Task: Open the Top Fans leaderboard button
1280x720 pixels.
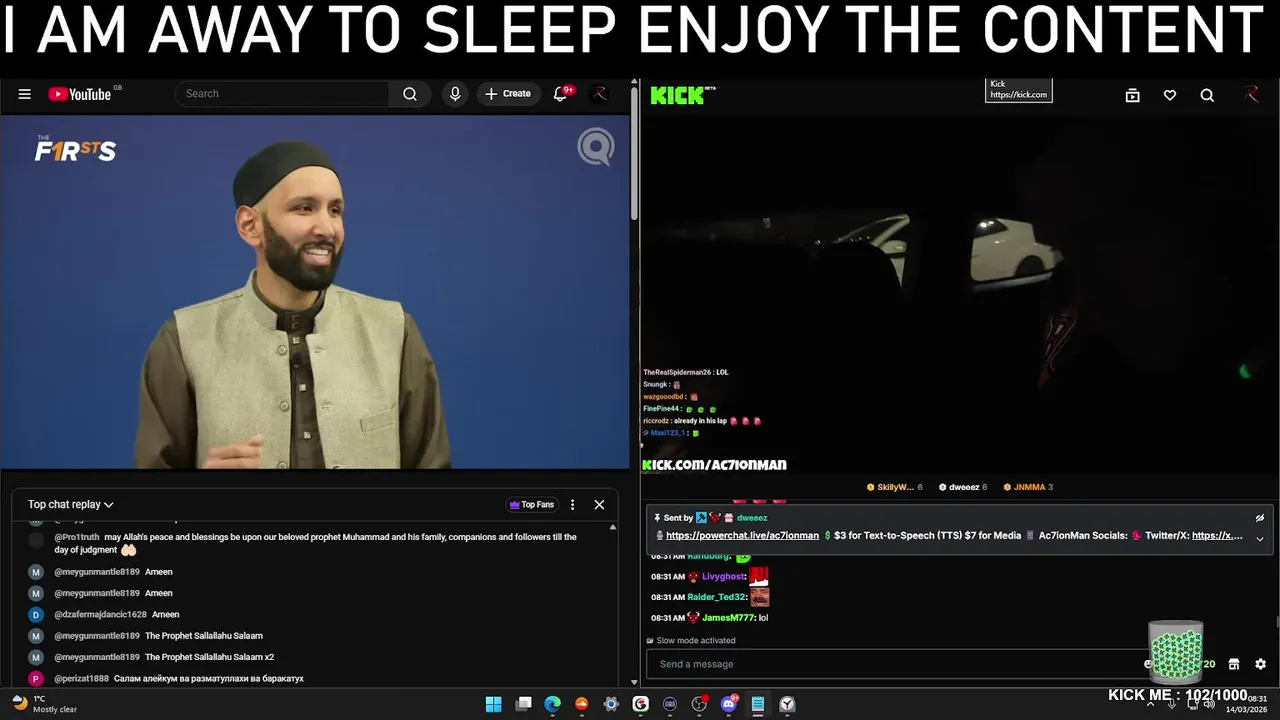Action: (x=531, y=505)
